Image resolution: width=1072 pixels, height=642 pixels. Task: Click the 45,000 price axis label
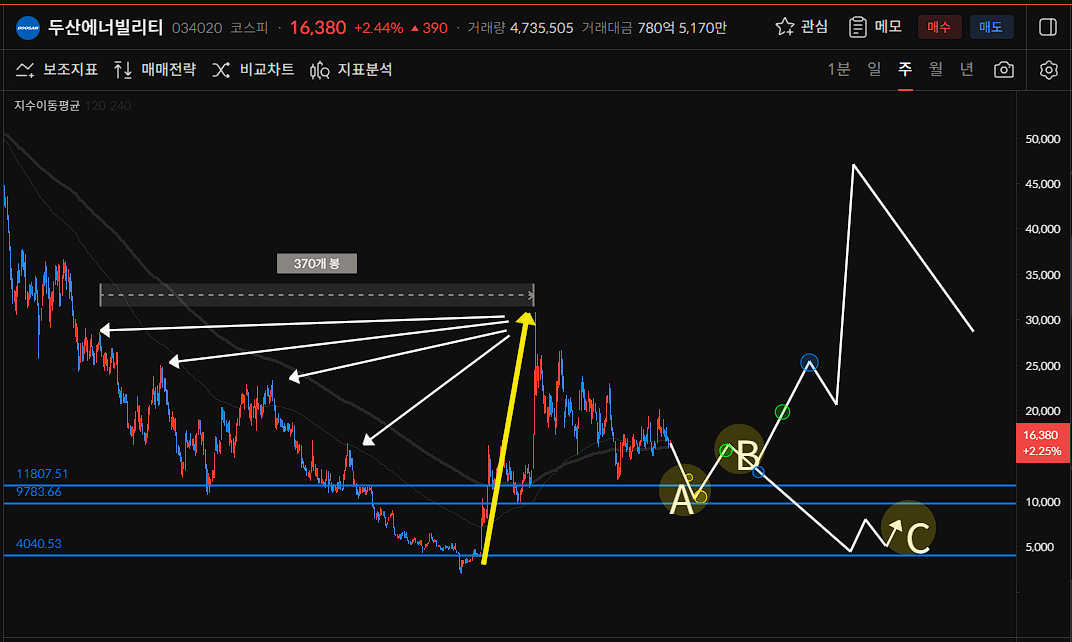click(x=1043, y=184)
